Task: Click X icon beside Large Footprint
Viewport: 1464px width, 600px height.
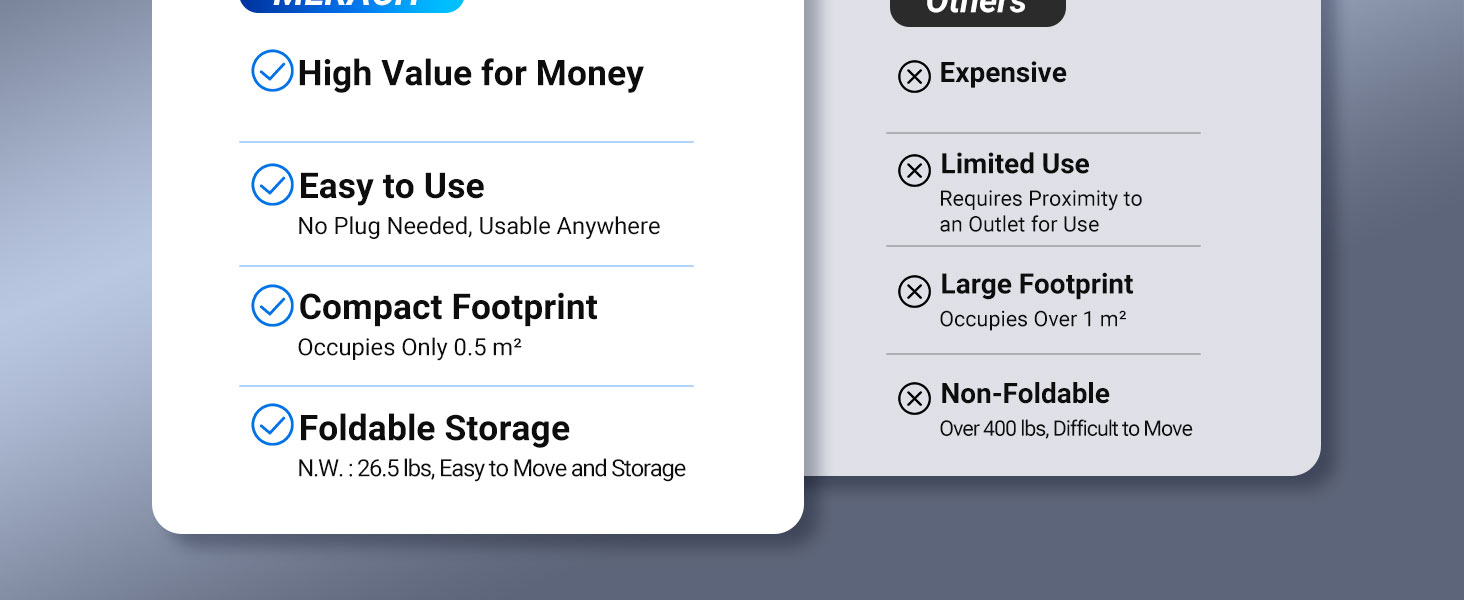Action: point(914,291)
